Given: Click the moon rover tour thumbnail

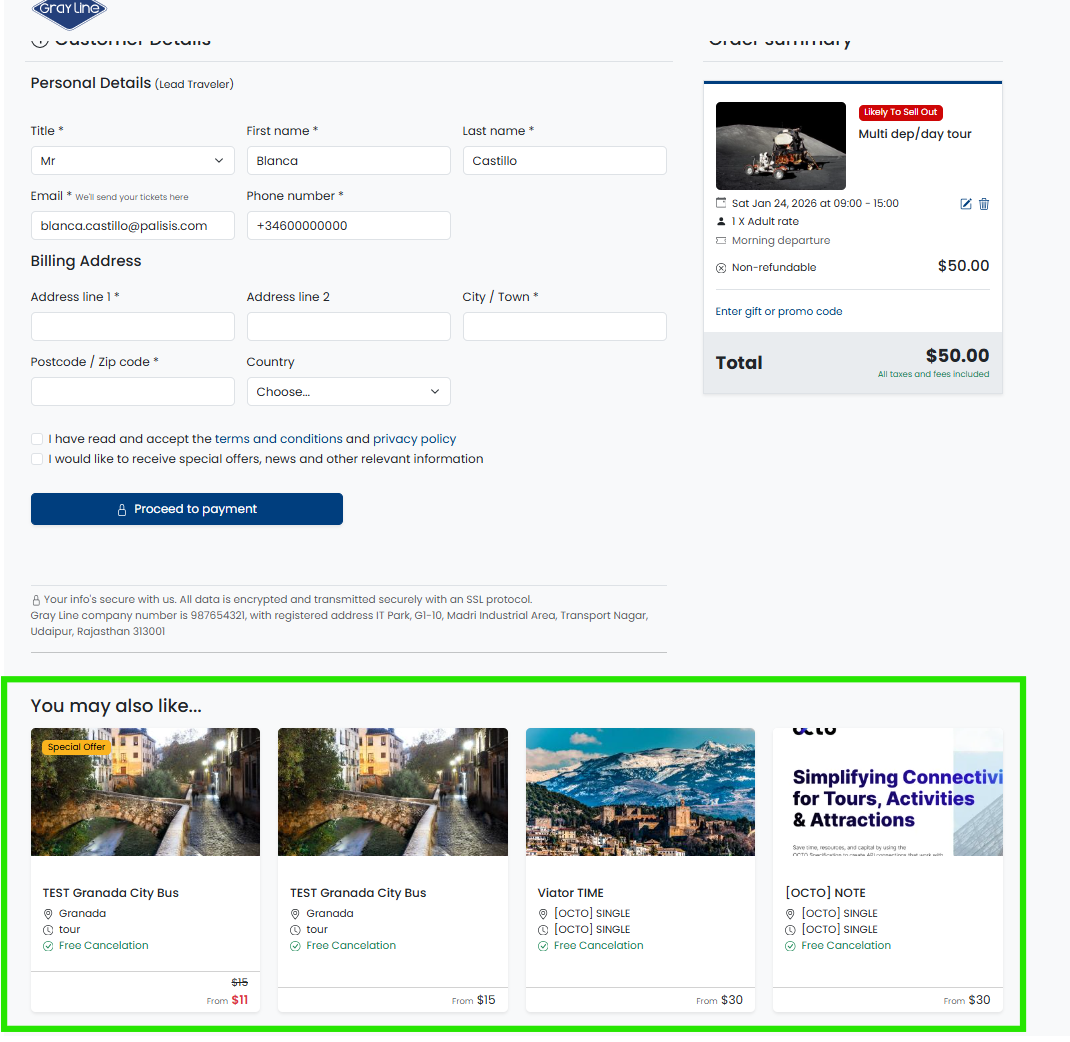Looking at the screenshot, I should pos(781,146).
